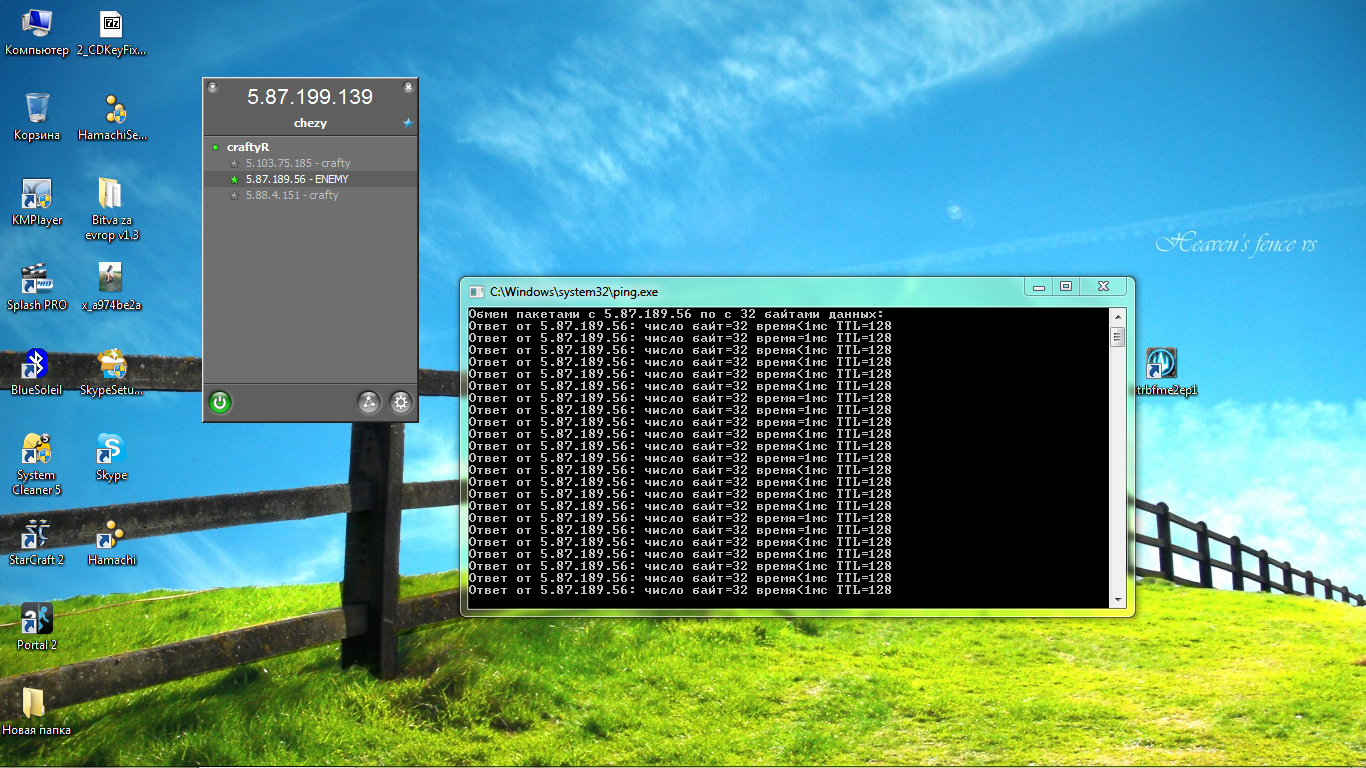Click the gray star of 5.103.75.185 peer
1366x768 pixels.
[234, 163]
